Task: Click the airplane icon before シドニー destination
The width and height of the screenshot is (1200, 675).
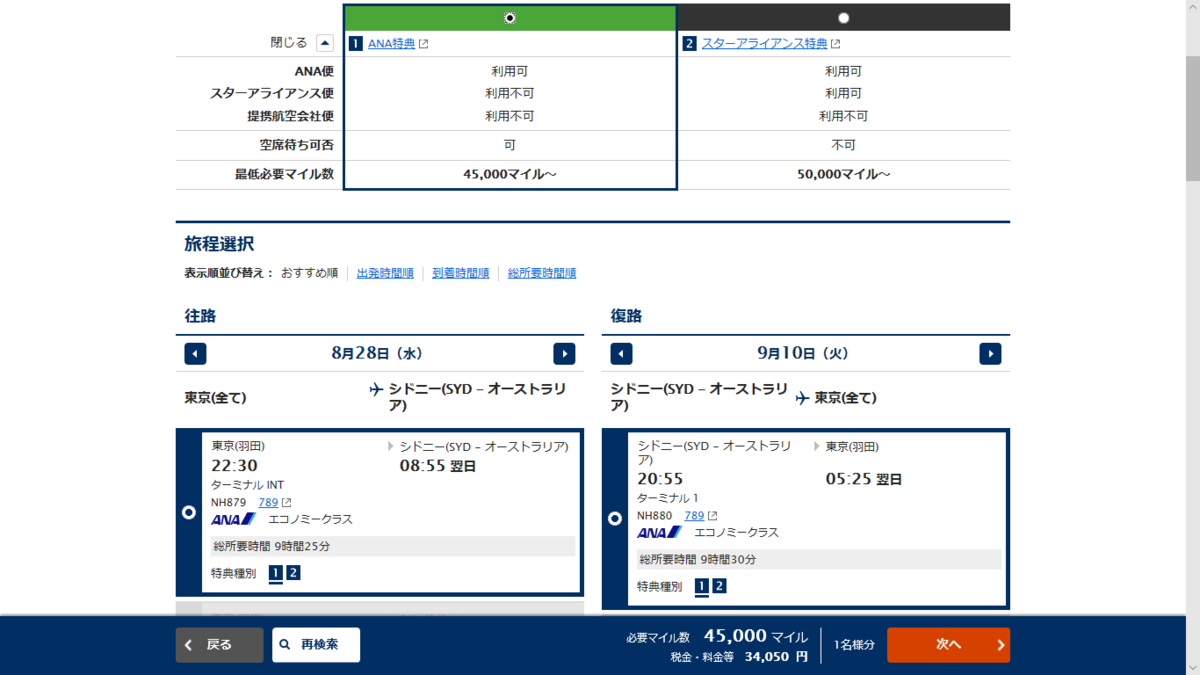Action: [374, 390]
